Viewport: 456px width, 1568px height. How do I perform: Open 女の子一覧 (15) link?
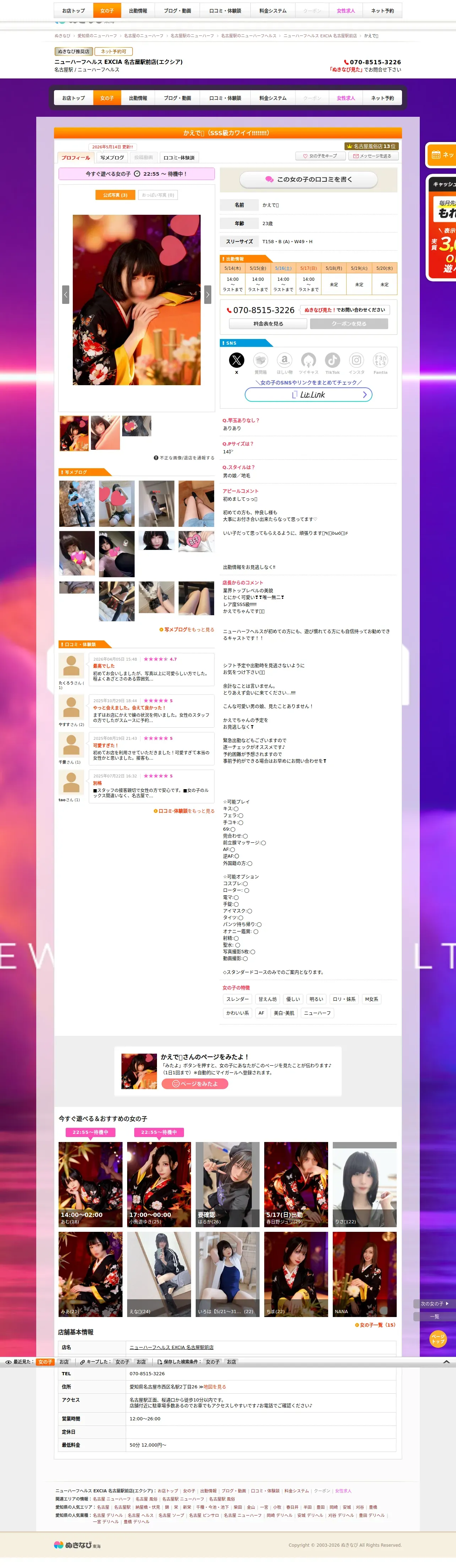coord(375,1325)
